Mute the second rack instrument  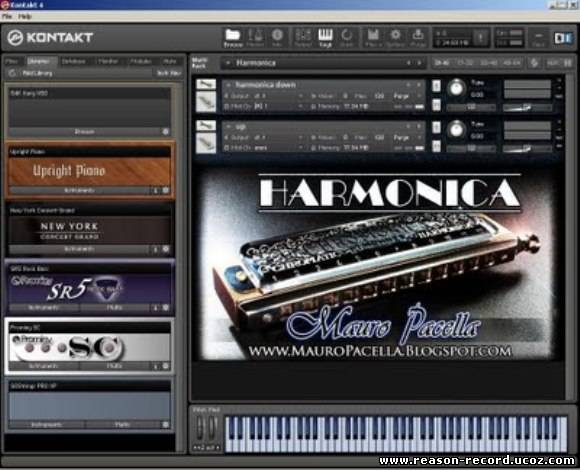click(436, 146)
